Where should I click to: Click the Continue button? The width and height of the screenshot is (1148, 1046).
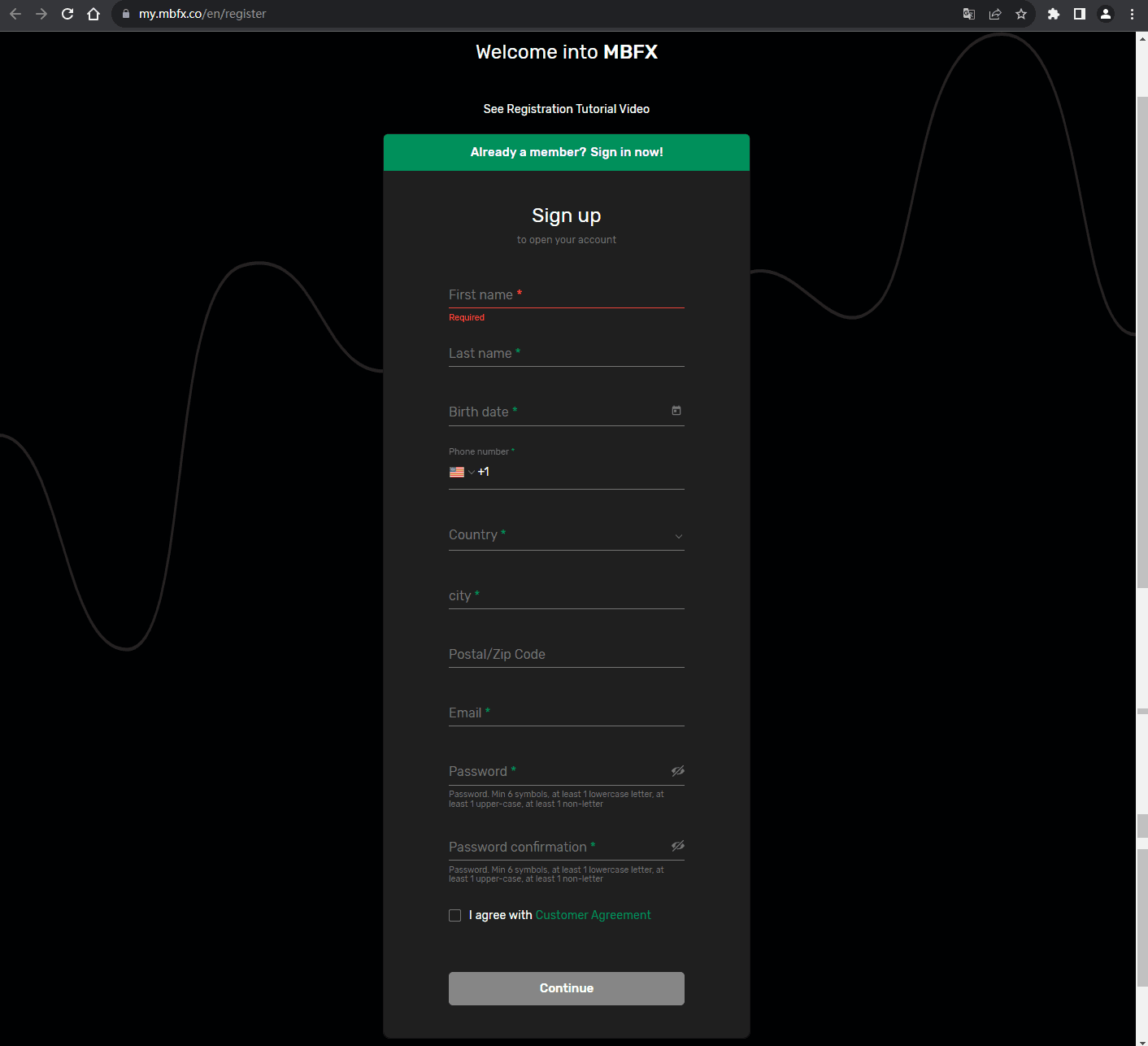click(x=567, y=988)
